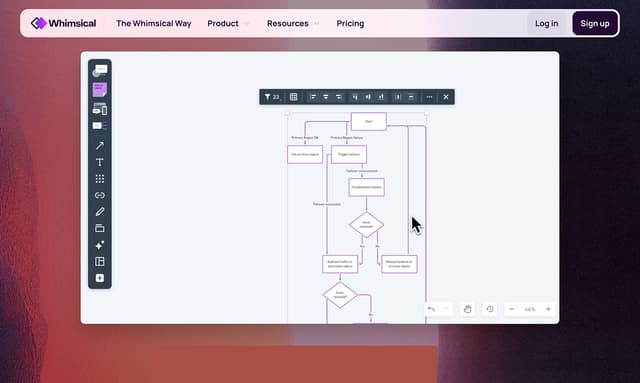The image size is (640, 383).
Task: Zoom in with the plus button
Action: [x=548, y=309]
